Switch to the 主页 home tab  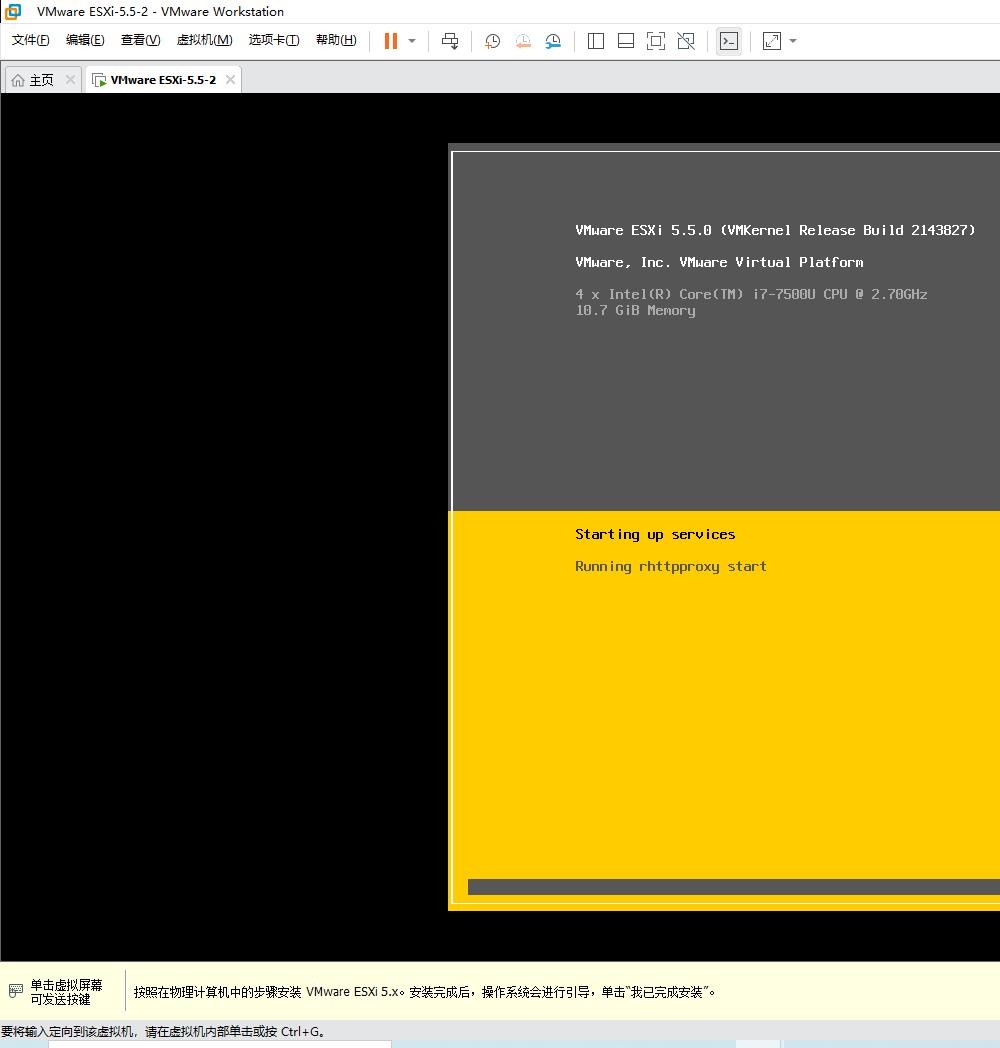click(34, 80)
